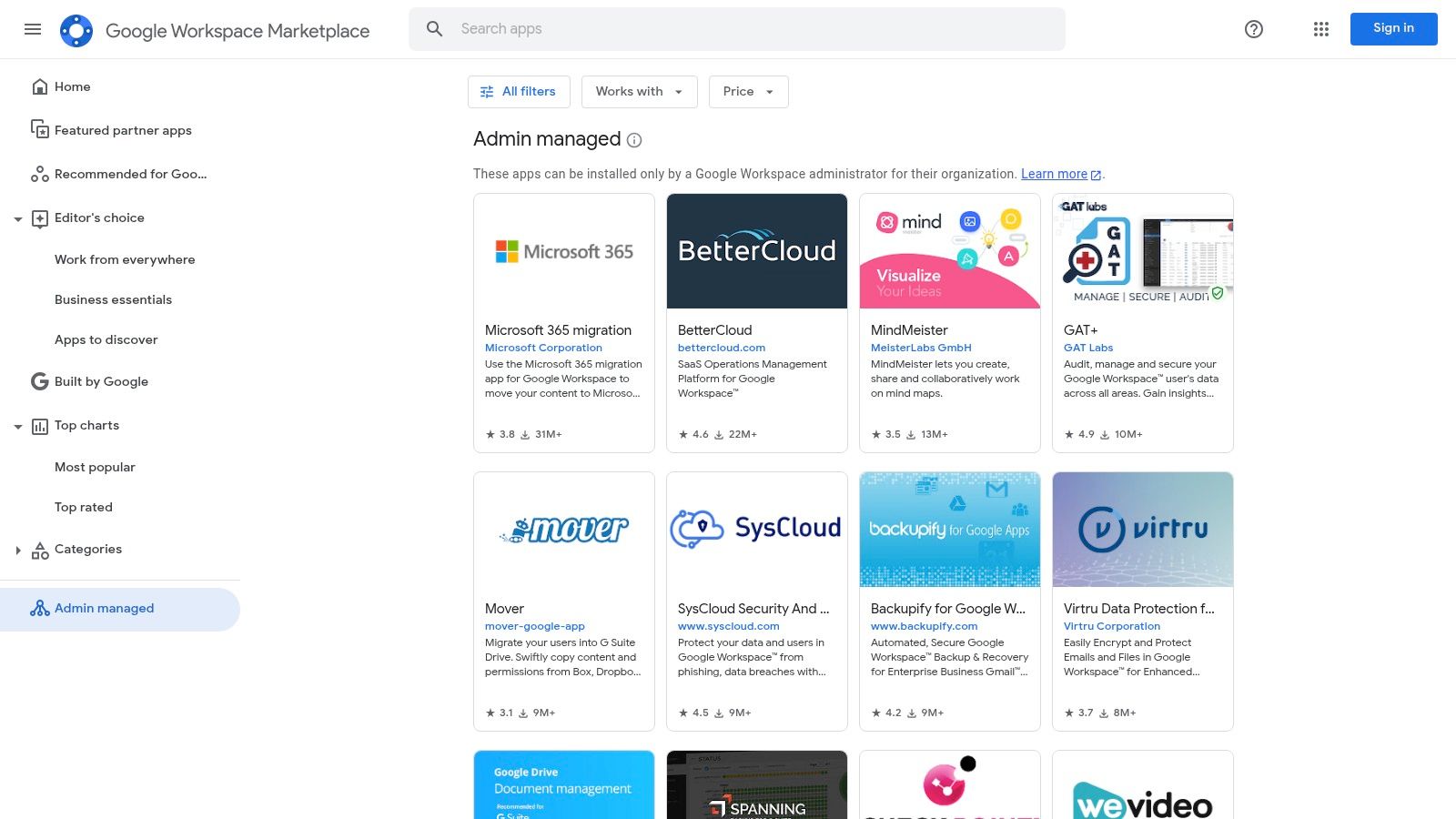Open the Price dropdown
Viewport: 1456px width, 819px height.
(748, 91)
